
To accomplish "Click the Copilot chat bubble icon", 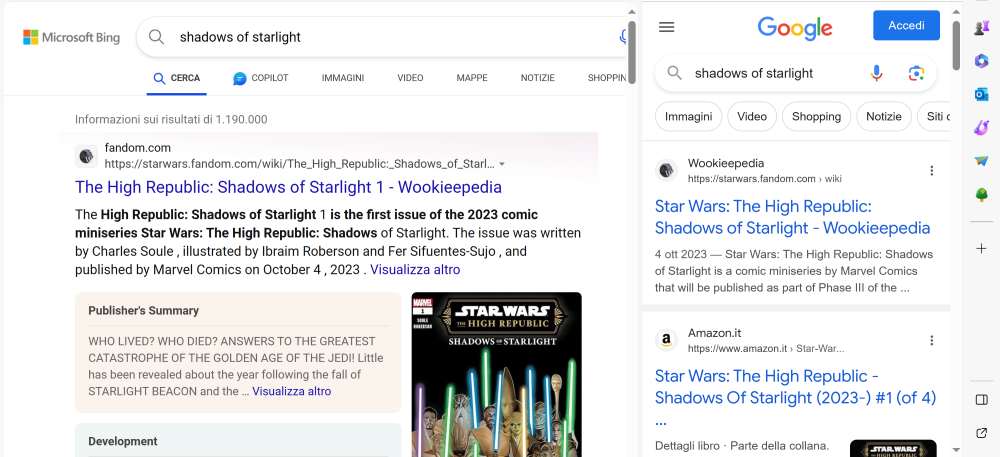I will coord(240,78).
